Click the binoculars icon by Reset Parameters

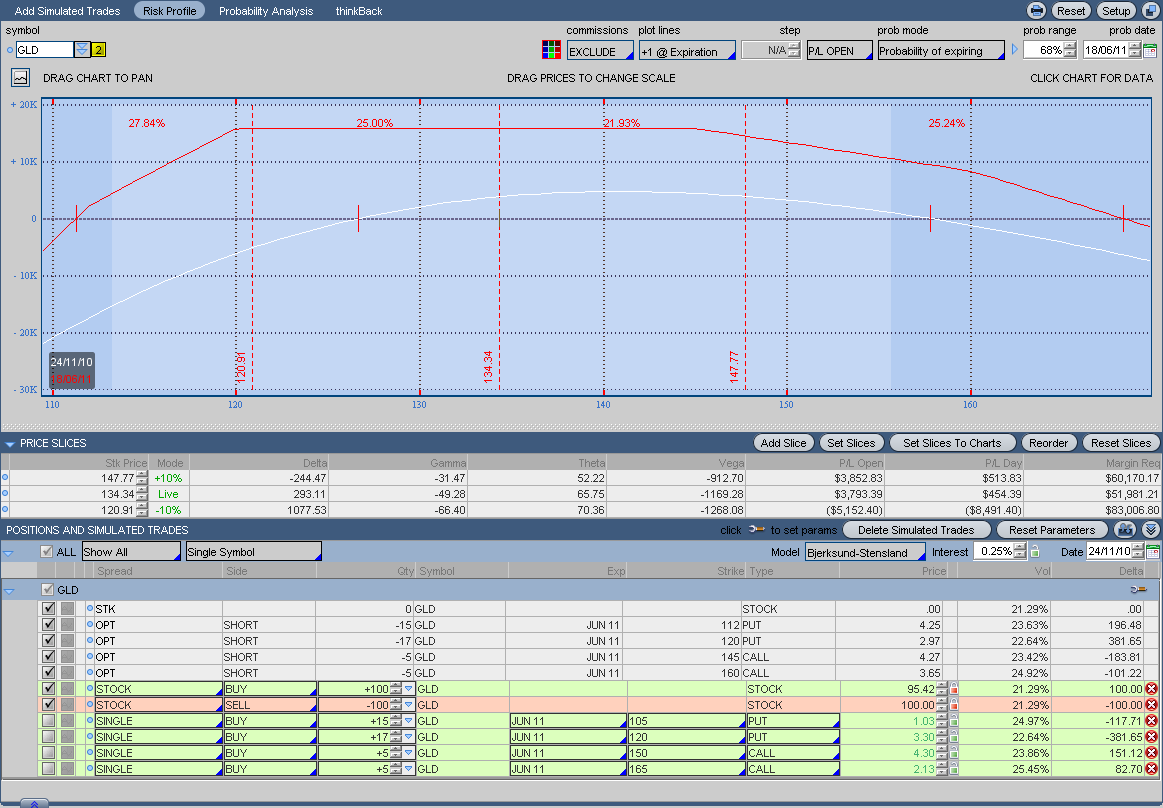[1125, 530]
